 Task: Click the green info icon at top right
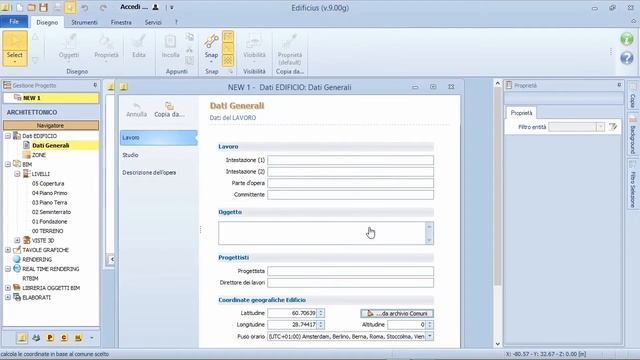[627, 39]
